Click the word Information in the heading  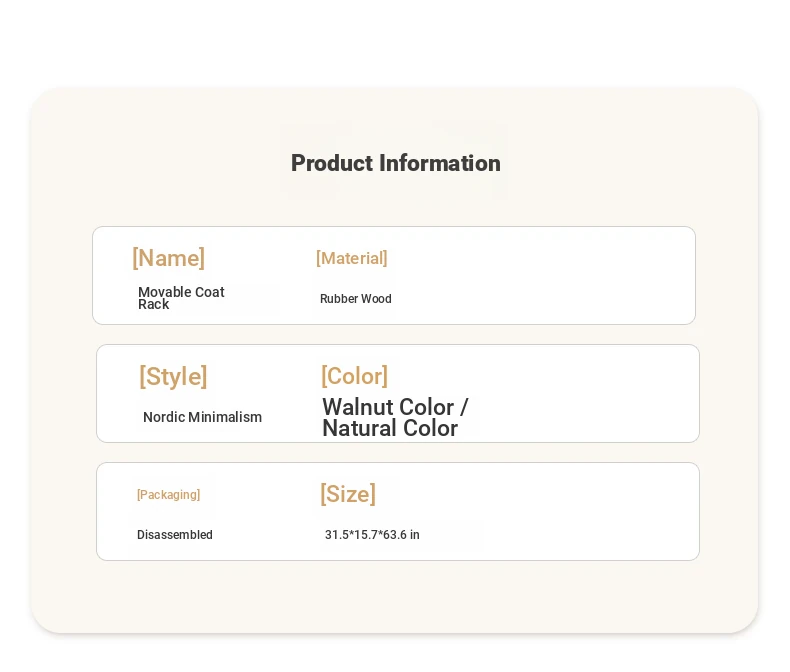click(440, 163)
